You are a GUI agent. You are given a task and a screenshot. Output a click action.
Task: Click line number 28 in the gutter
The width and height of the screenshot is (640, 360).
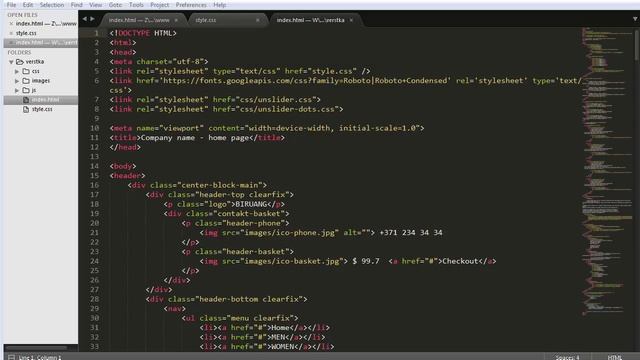[94, 299]
